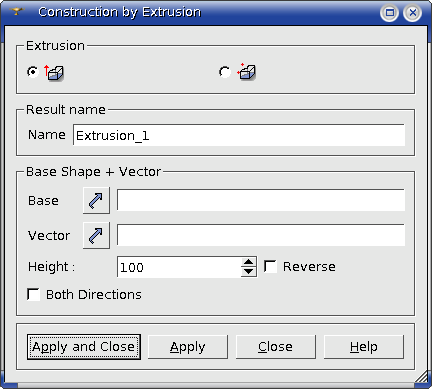Select the extrusion by two points icon
This screenshot has height=389, width=432.
pyautogui.click(x=246, y=72)
